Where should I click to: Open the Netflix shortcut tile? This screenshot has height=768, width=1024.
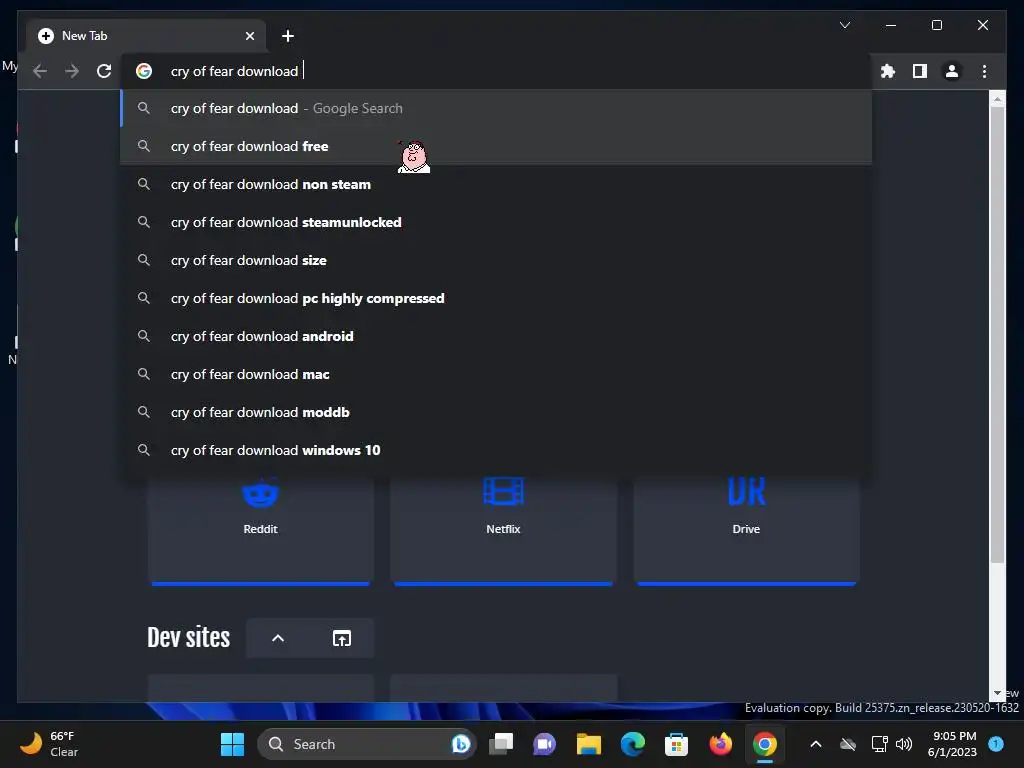(x=504, y=529)
